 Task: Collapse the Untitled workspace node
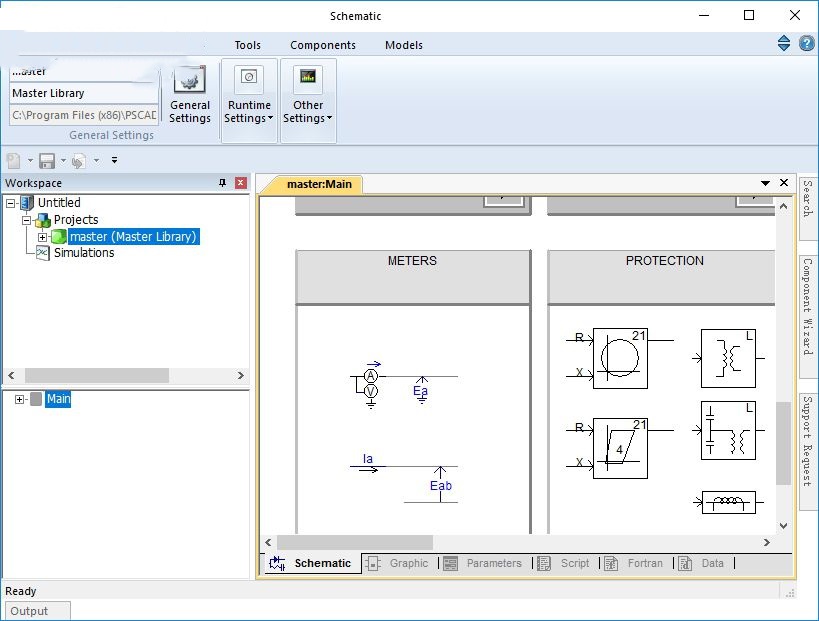click(x=10, y=203)
